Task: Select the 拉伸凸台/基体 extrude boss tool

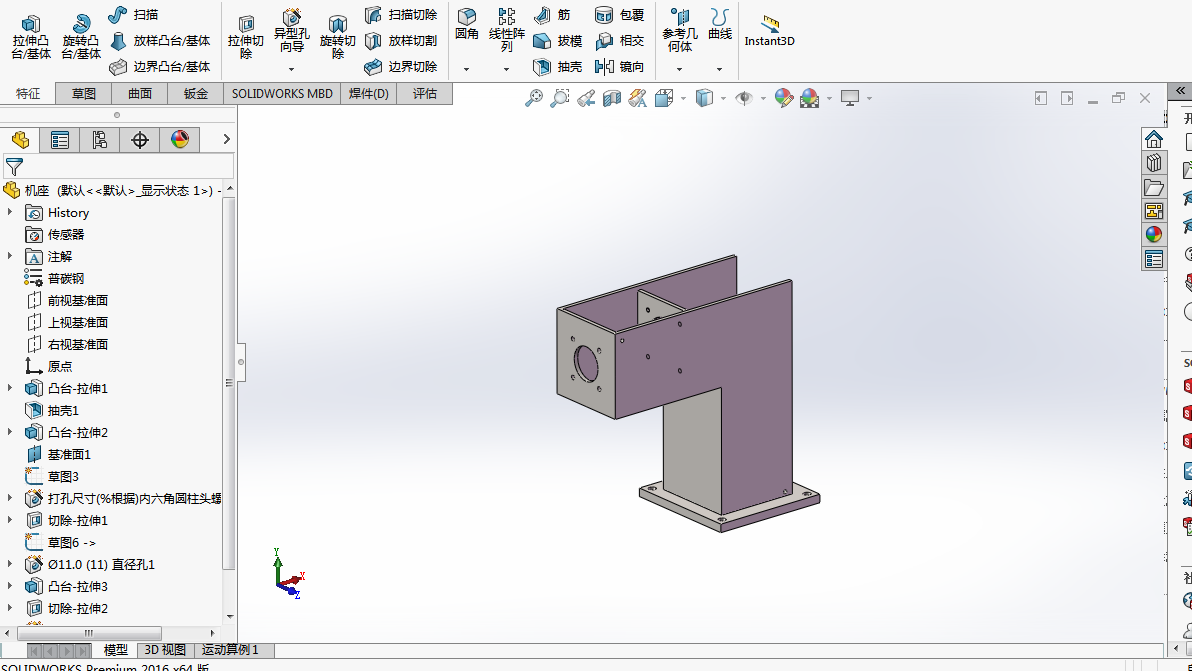Action: tap(31, 37)
